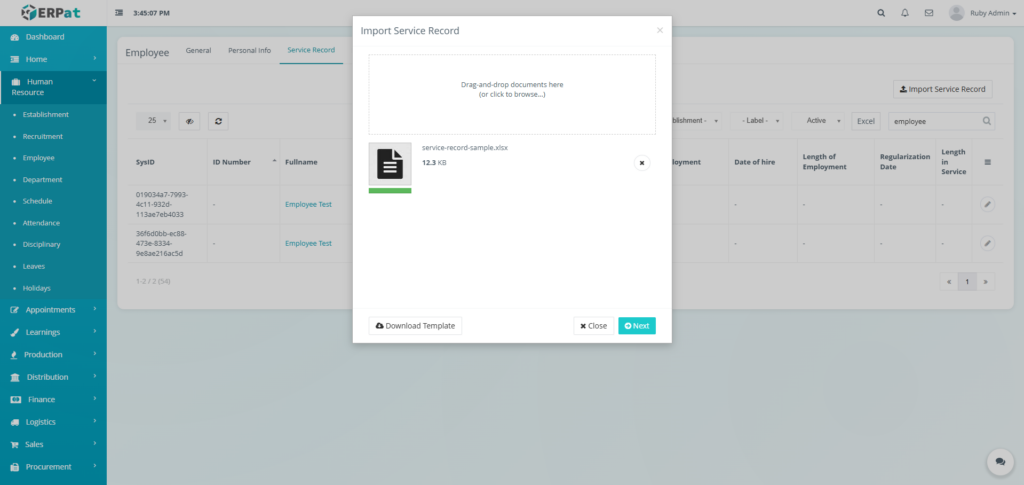Expand the Appointments sidebar menu
The image size is (1024, 485).
point(53,310)
